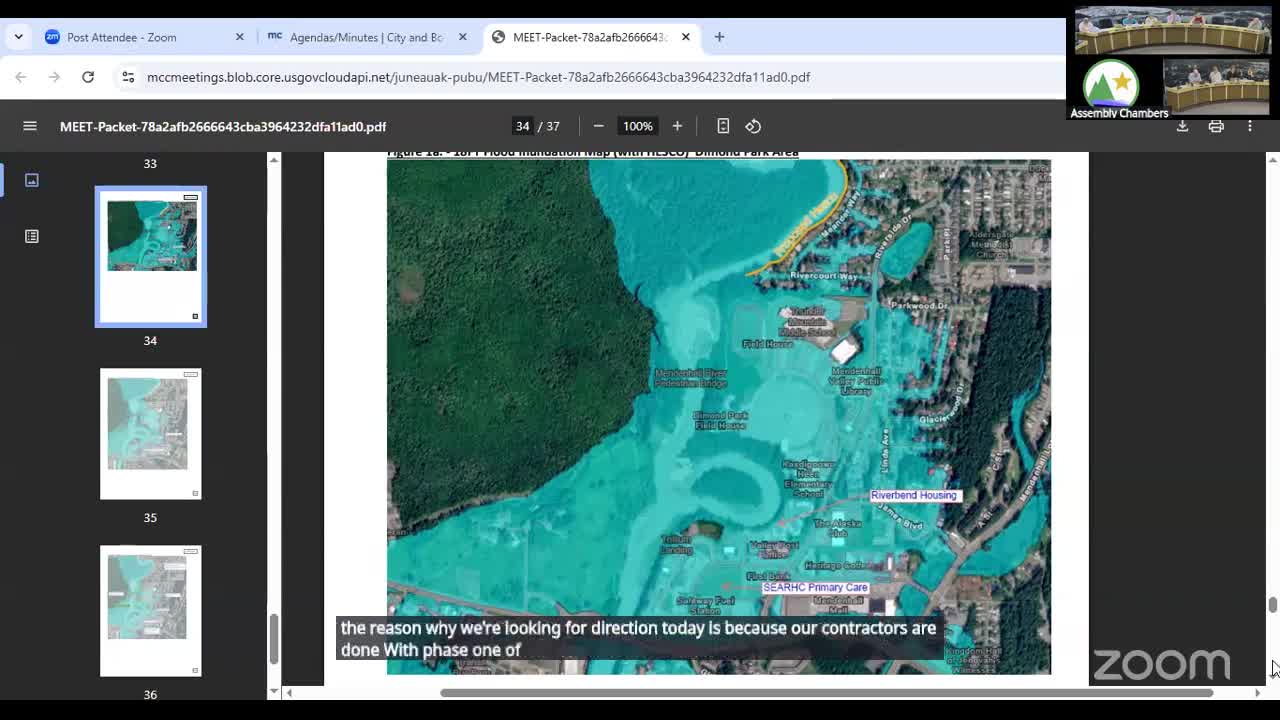Open the tab search dropdown arrow

pos(18,37)
